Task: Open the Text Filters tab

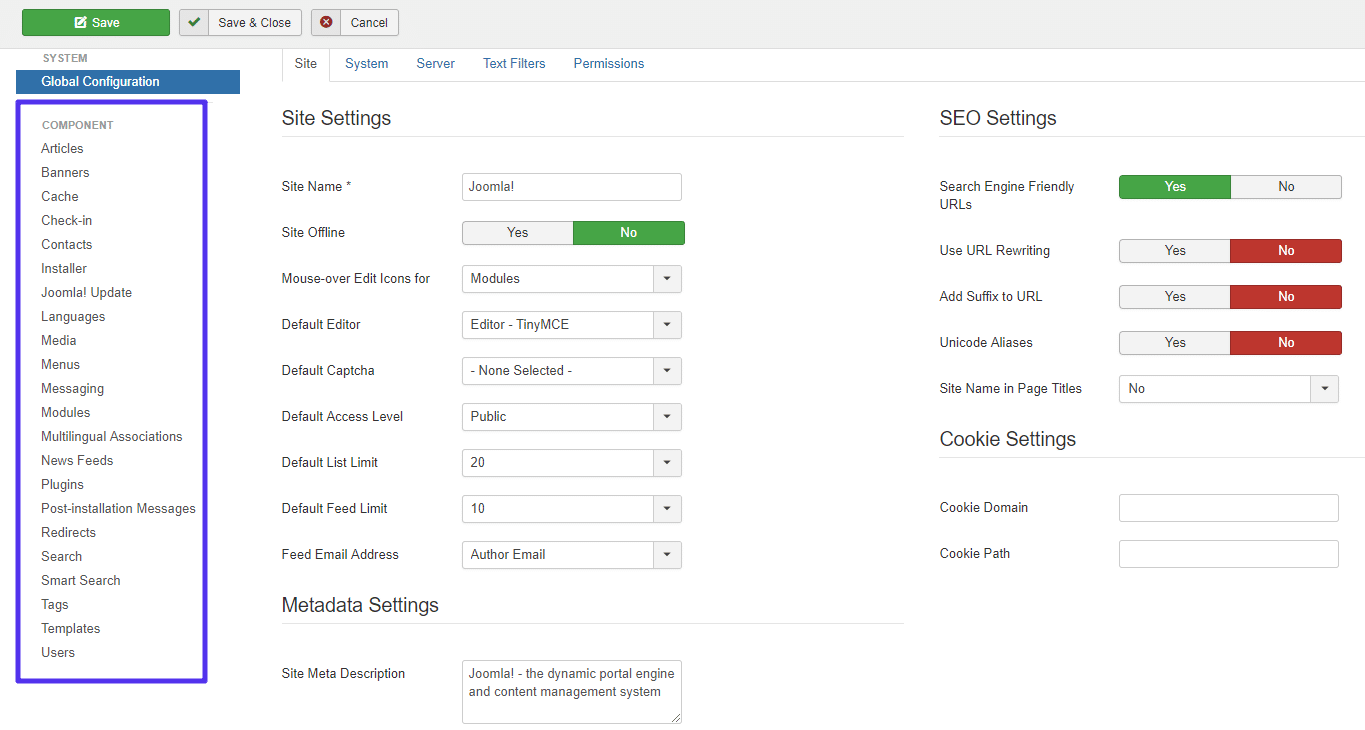Action: point(513,63)
